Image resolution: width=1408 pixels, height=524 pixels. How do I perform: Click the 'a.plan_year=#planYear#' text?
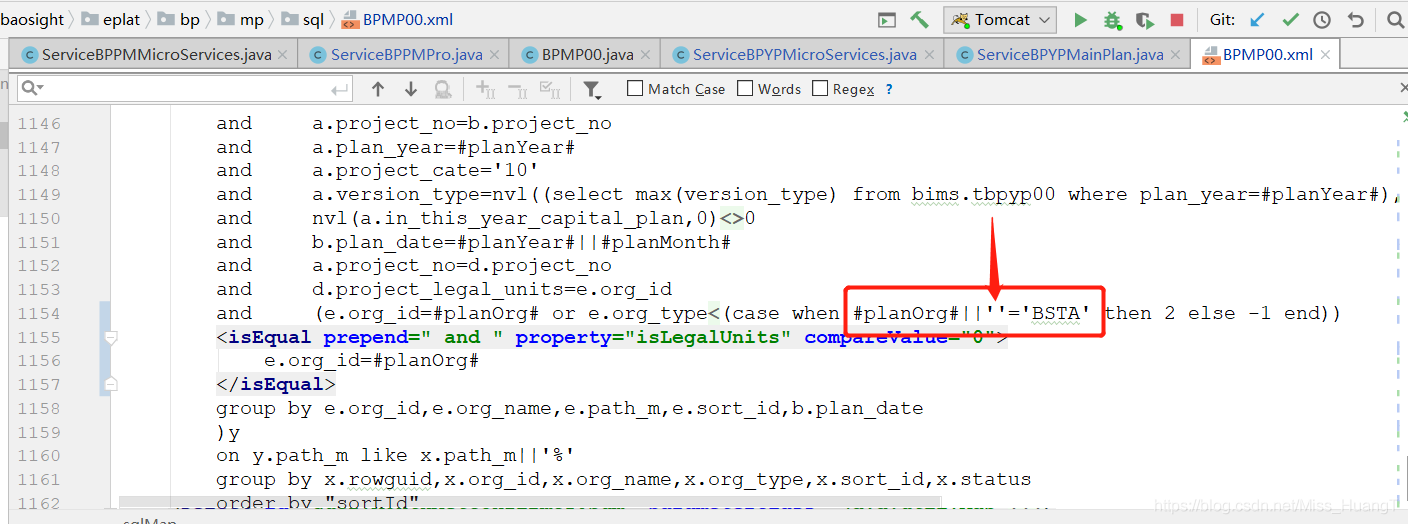pos(443,147)
